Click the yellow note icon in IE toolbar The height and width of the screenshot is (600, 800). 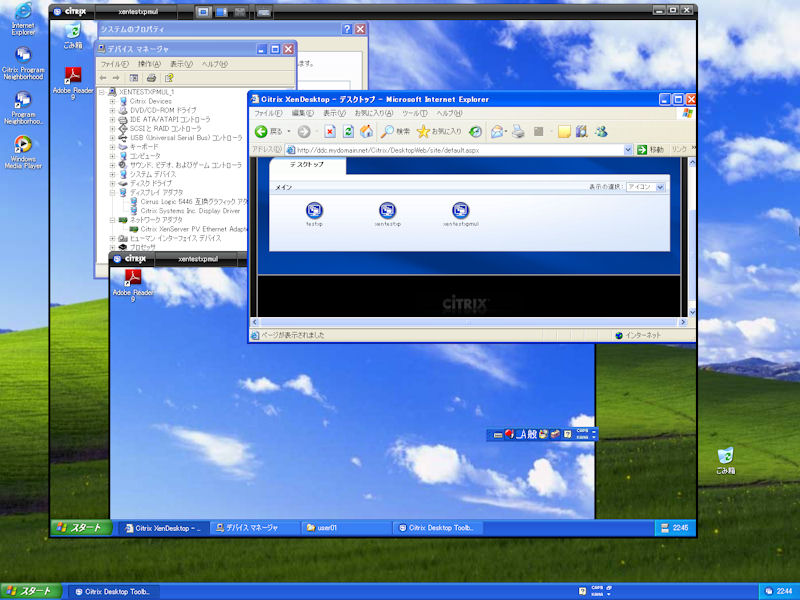click(x=564, y=132)
